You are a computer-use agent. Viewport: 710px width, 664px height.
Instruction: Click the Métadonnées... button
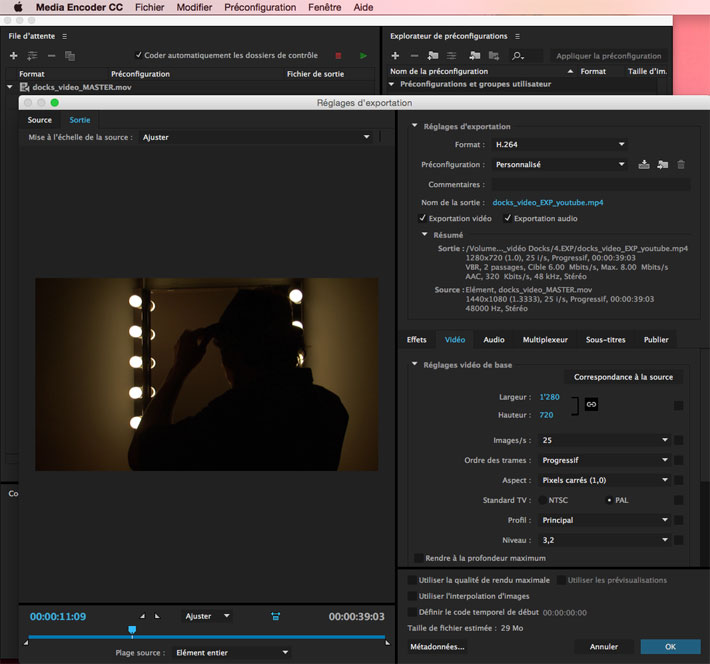437,647
